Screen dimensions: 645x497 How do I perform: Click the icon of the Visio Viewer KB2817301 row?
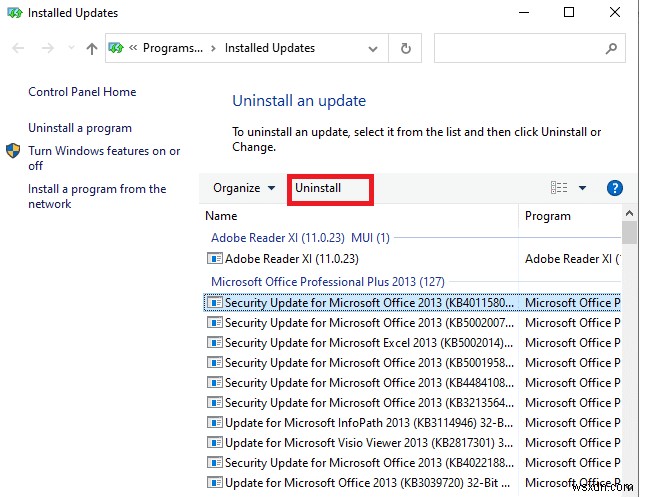(215, 443)
